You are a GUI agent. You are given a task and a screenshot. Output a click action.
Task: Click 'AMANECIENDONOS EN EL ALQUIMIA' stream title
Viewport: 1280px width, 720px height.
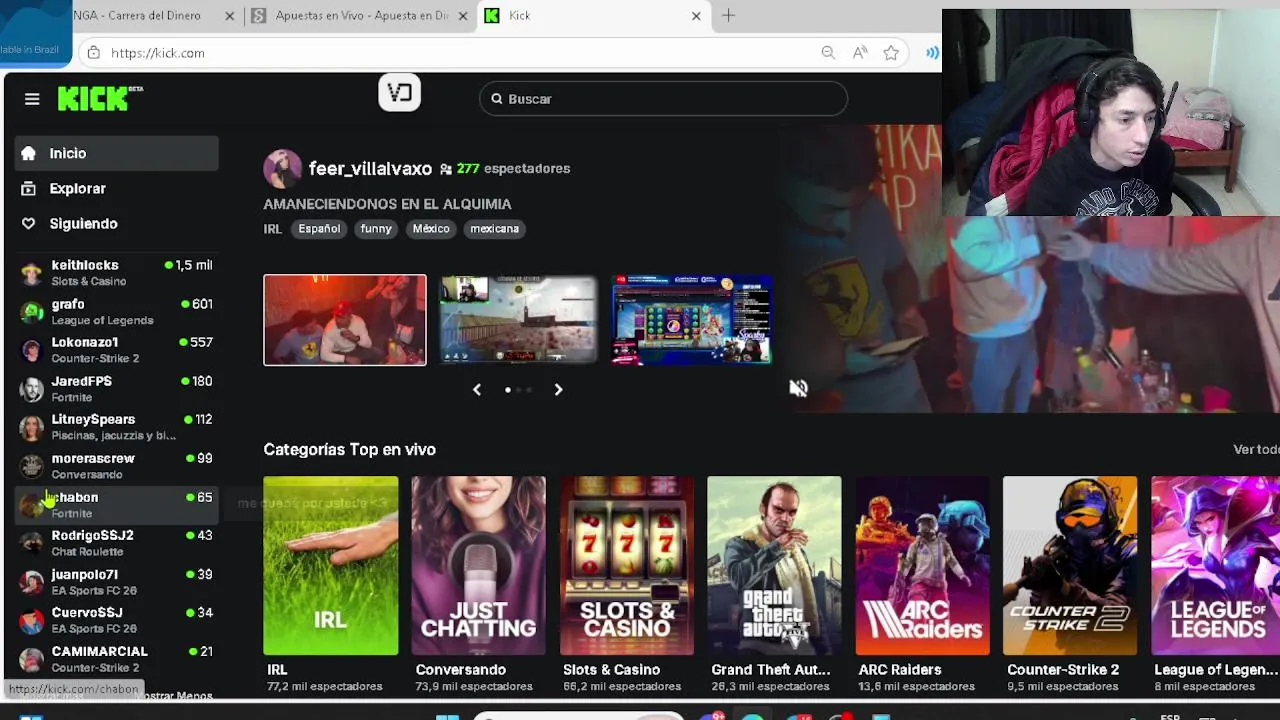coord(387,204)
